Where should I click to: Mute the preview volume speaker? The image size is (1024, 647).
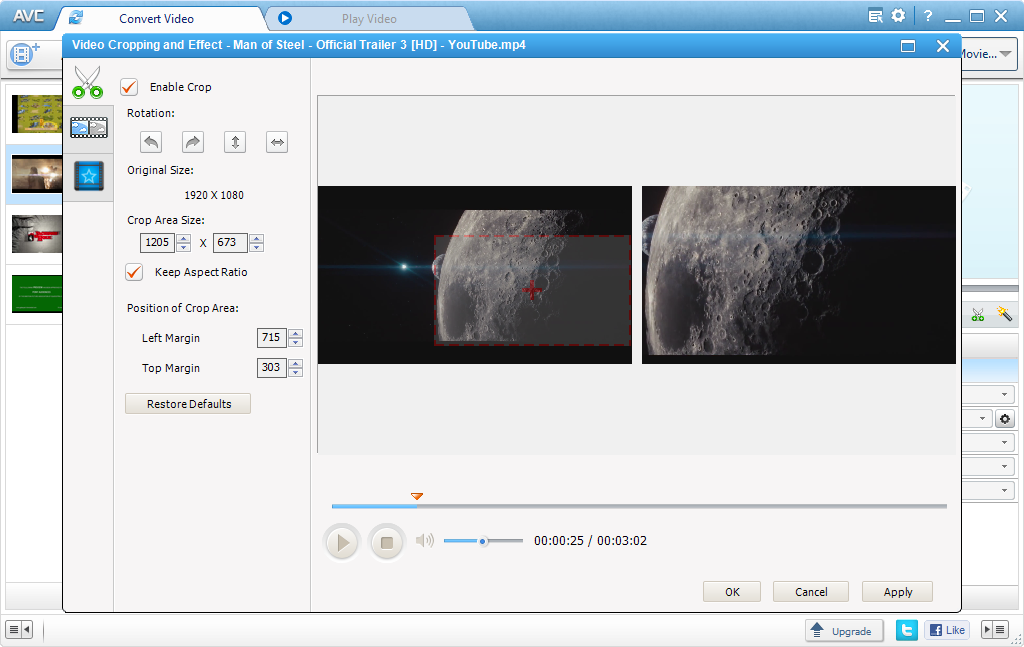424,540
